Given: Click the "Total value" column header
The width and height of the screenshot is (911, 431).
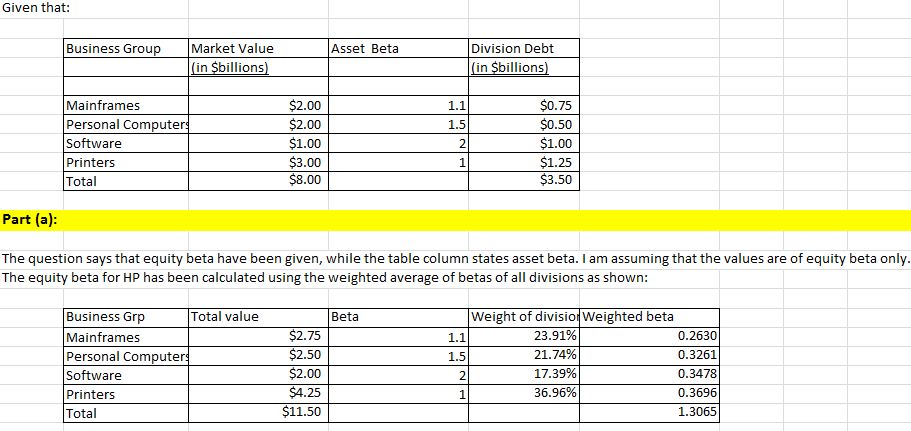Looking at the screenshot, I should (x=225, y=317).
